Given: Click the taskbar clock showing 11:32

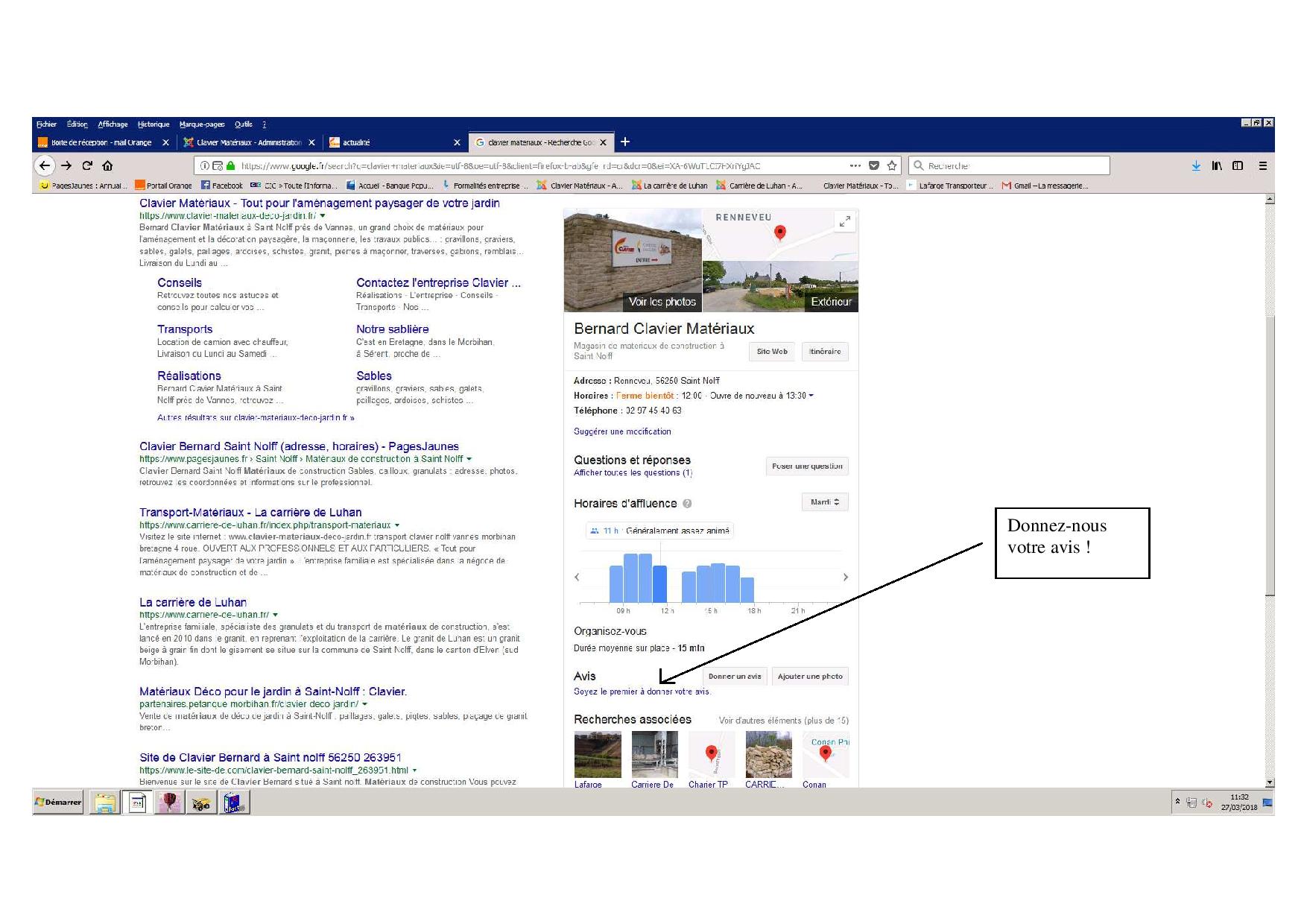Looking at the screenshot, I should (x=1239, y=802).
